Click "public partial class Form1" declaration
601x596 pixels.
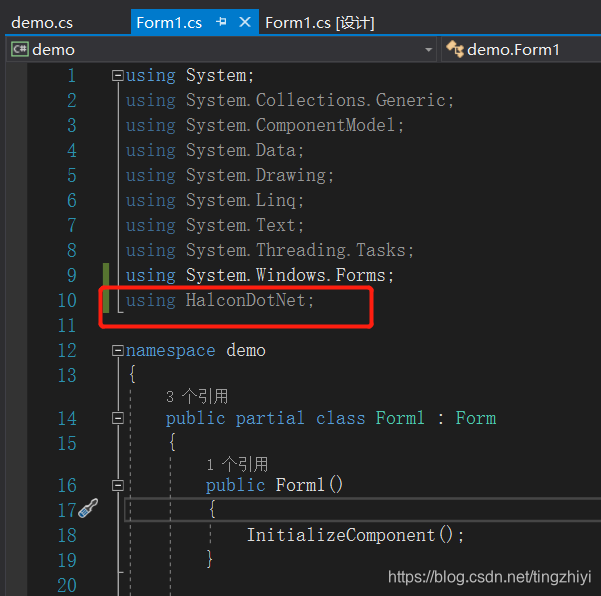295,418
